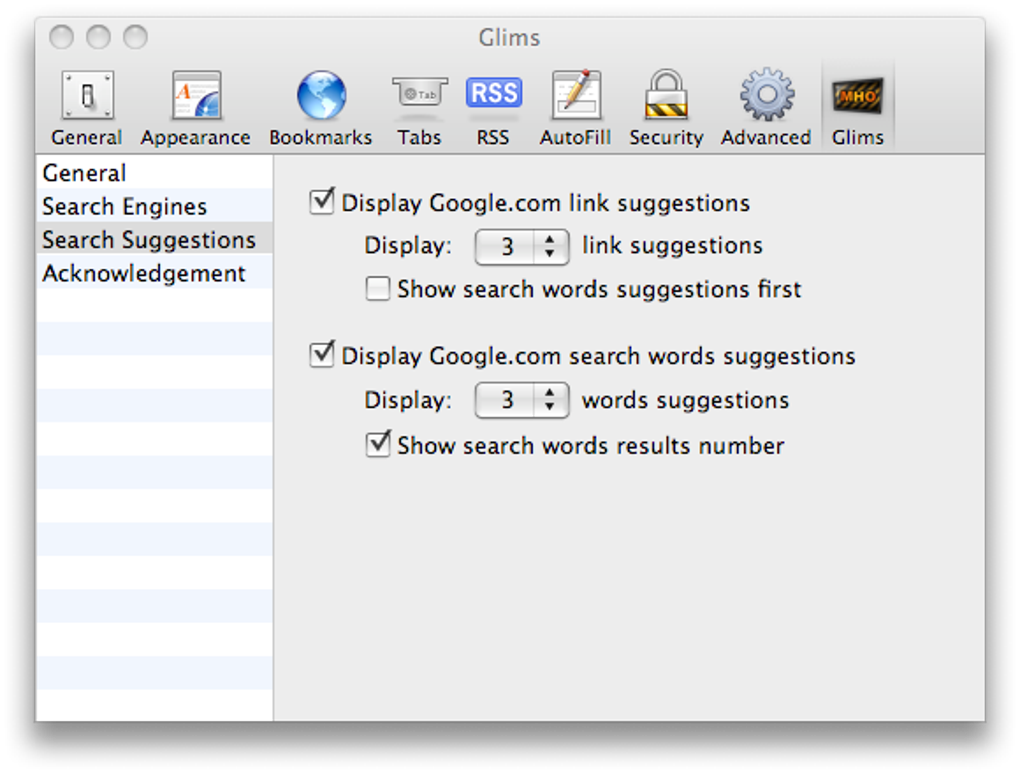Open the AutoFill pencil icon
Screen dimensions: 1020x774
[x=575, y=97]
